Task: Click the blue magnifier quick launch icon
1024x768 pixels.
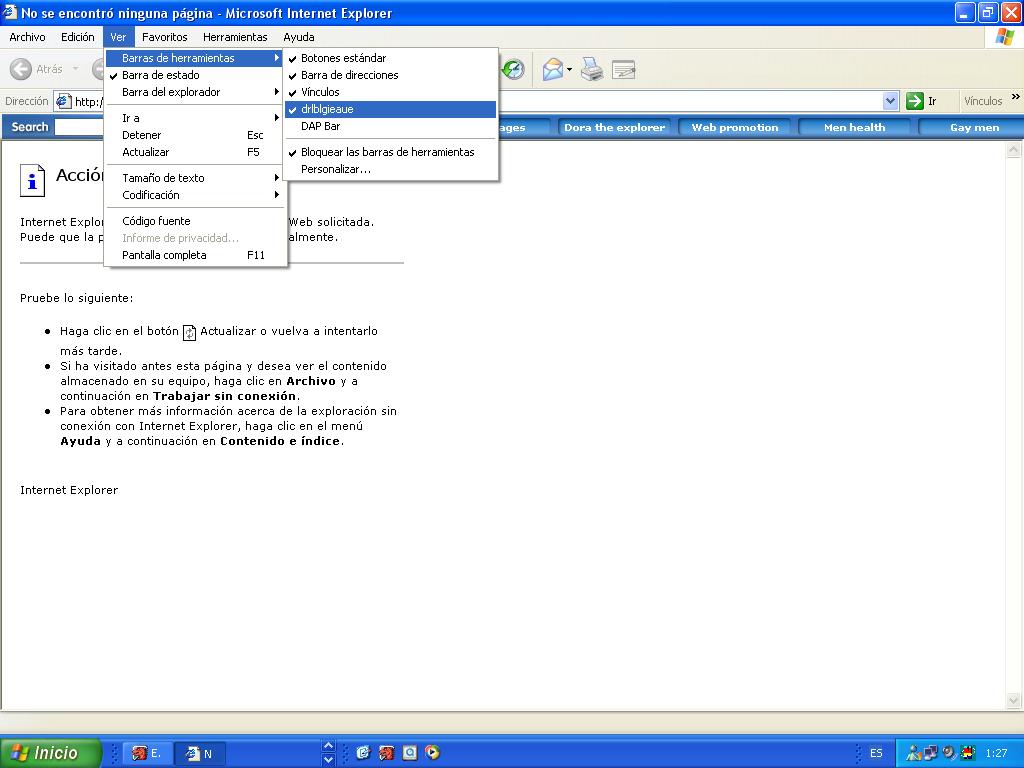Action: coord(409,753)
